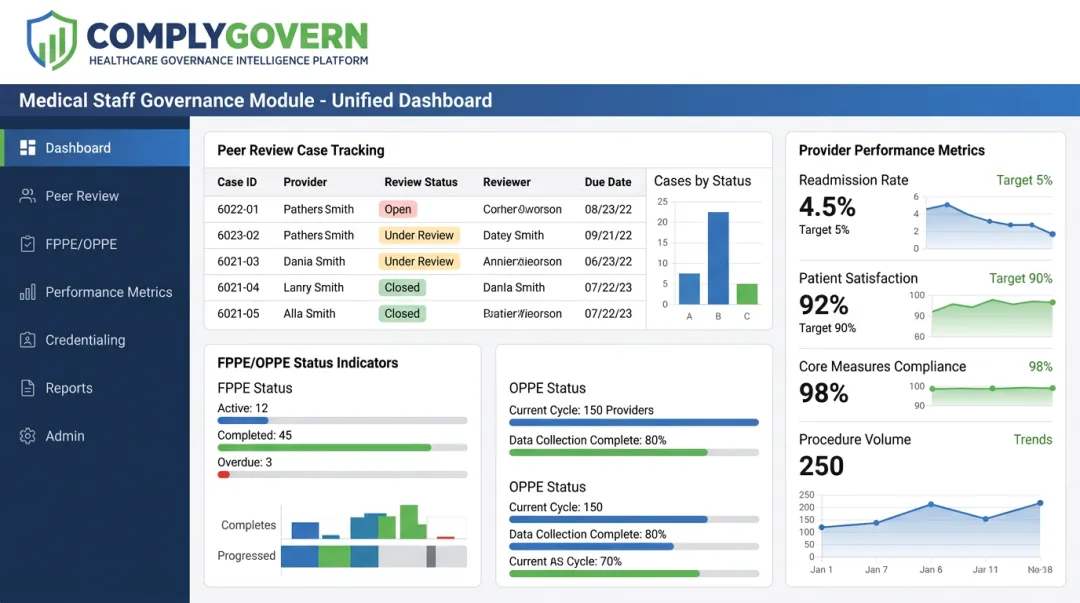Click the Trends link beside Procedure Volume
The image size is (1080, 603).
tap(1032, 440)
